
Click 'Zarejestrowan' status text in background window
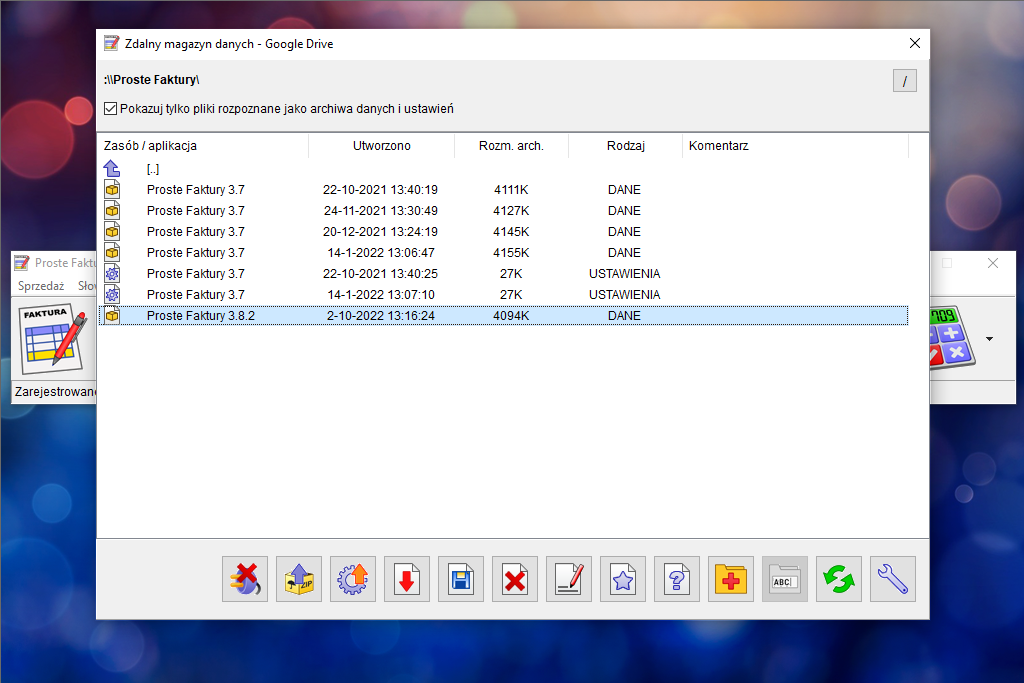pyautogui.click(x=55, y=392)
